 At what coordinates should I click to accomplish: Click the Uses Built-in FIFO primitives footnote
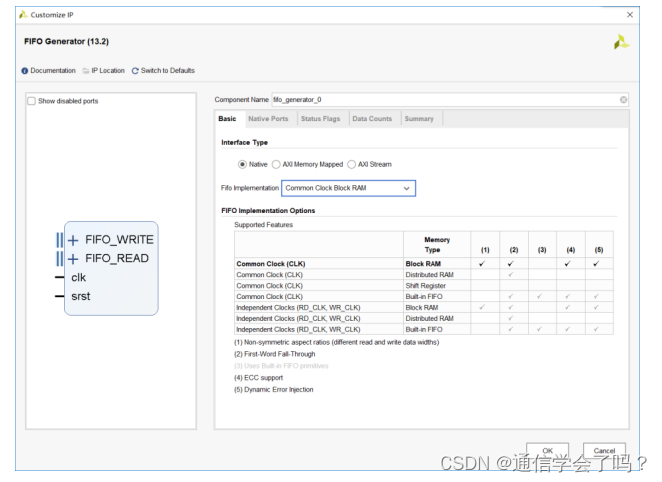tap(281, 366)
